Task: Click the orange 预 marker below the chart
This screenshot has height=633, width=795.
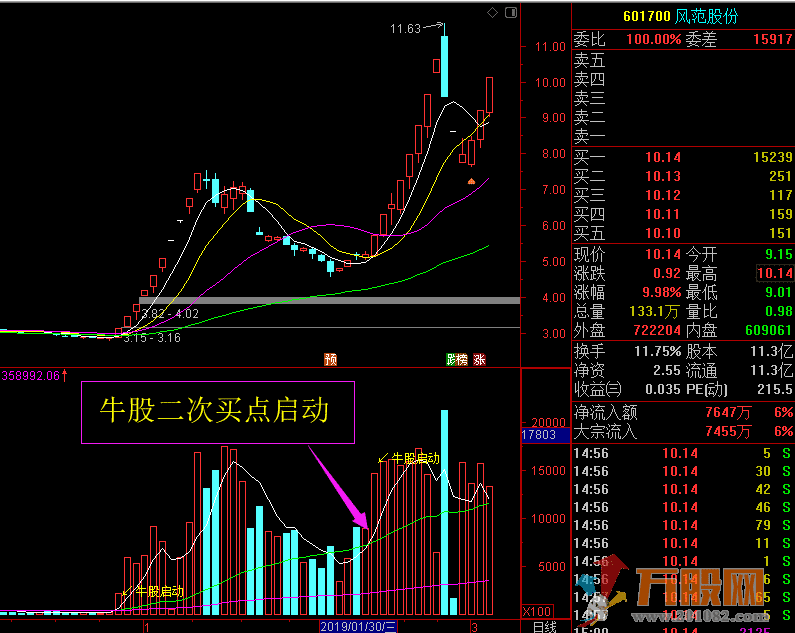Action: click(331, 360)
